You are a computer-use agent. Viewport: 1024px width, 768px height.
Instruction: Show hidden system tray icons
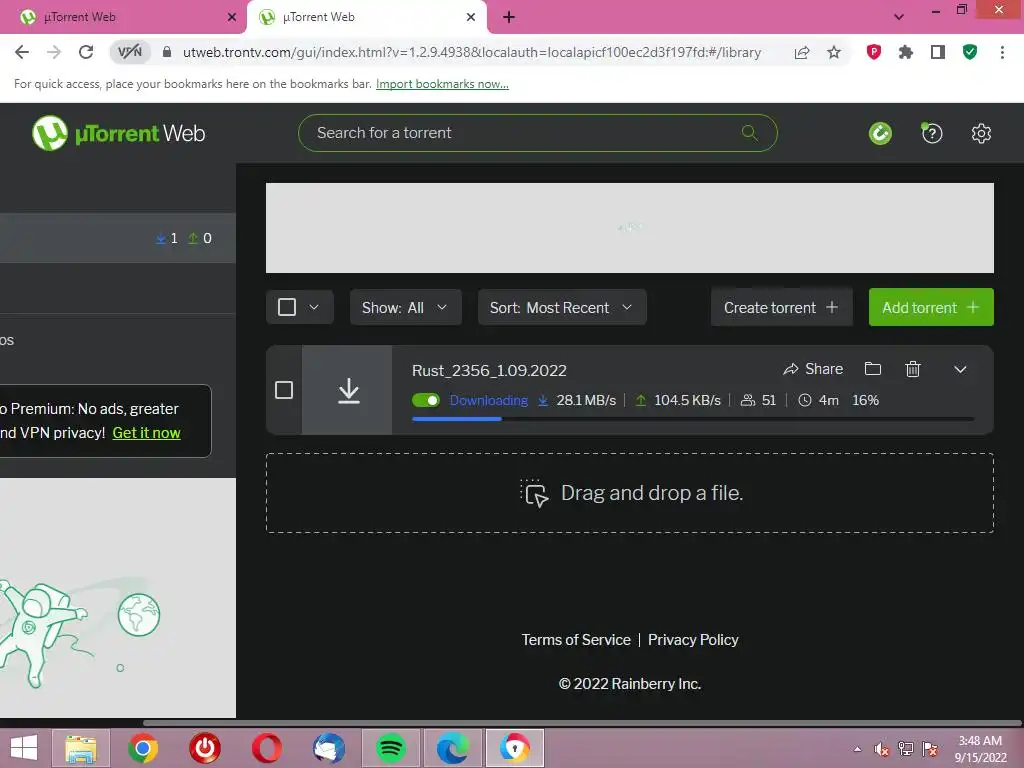(857, 749)
